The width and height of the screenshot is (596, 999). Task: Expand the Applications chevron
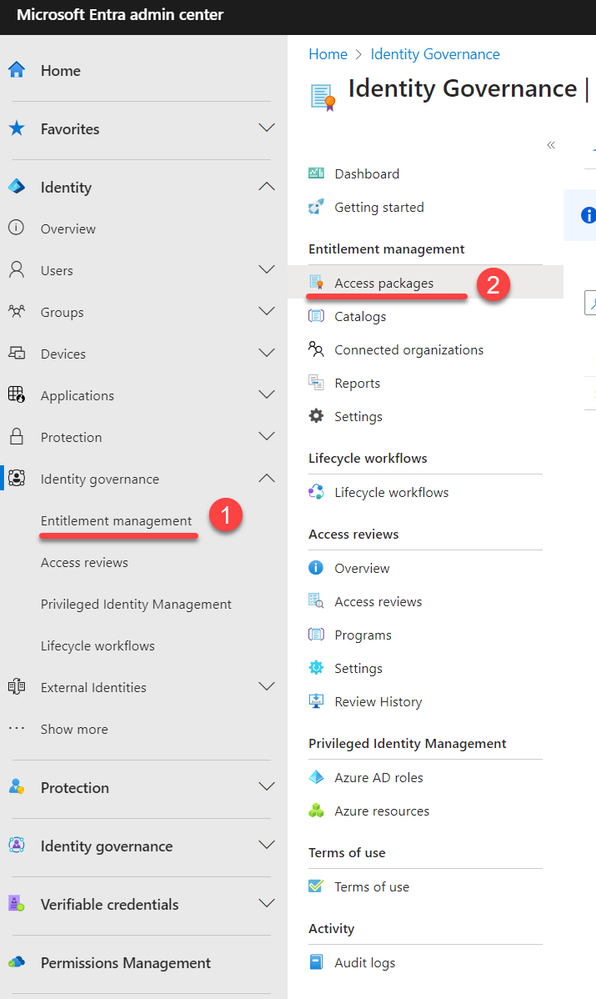pos(266,394)
